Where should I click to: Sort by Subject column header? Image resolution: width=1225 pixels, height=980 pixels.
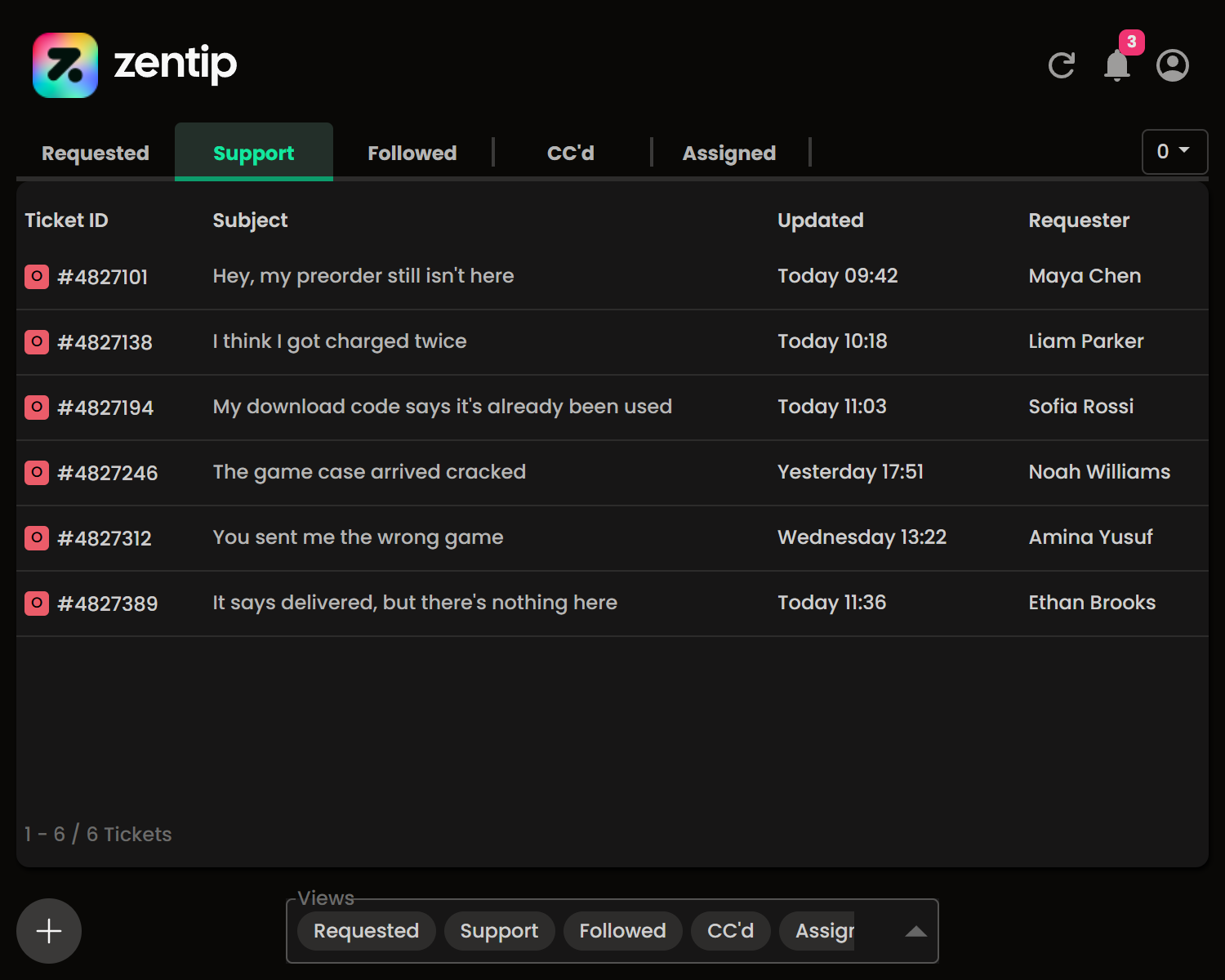coord(250,220)
